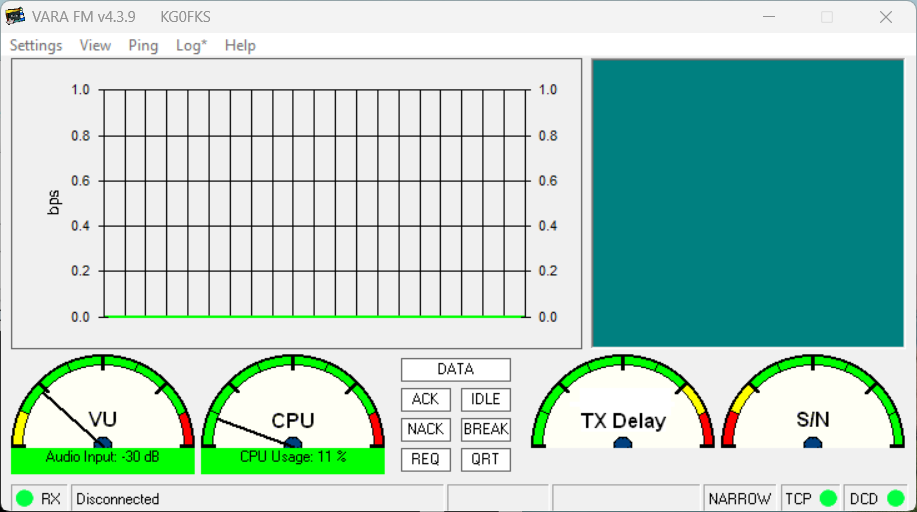Click the green DCD status light

tap(896, 498)
